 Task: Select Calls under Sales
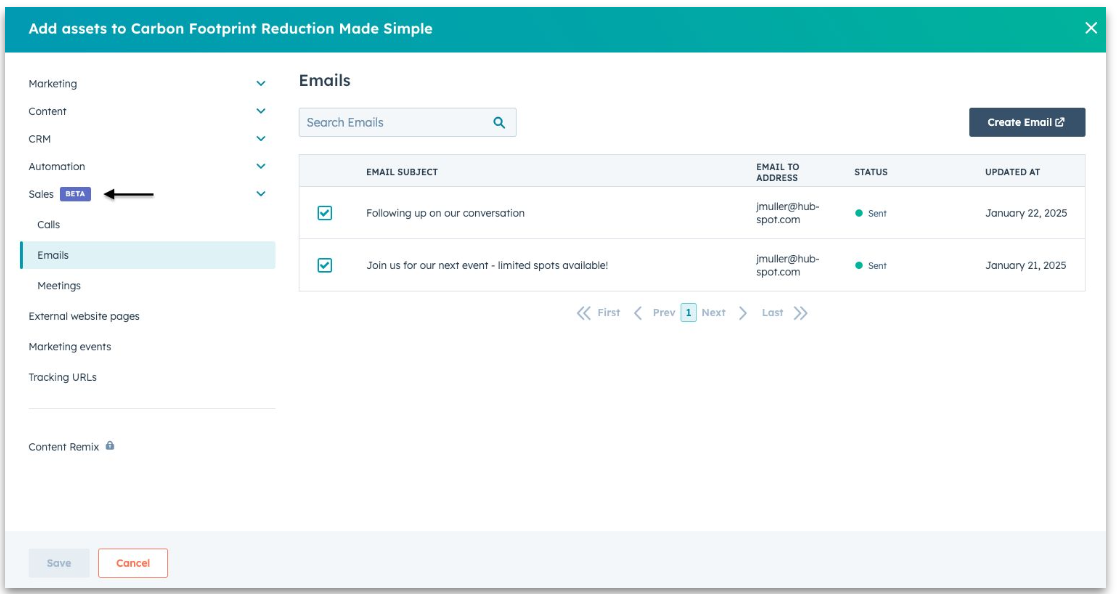point(49,225)
